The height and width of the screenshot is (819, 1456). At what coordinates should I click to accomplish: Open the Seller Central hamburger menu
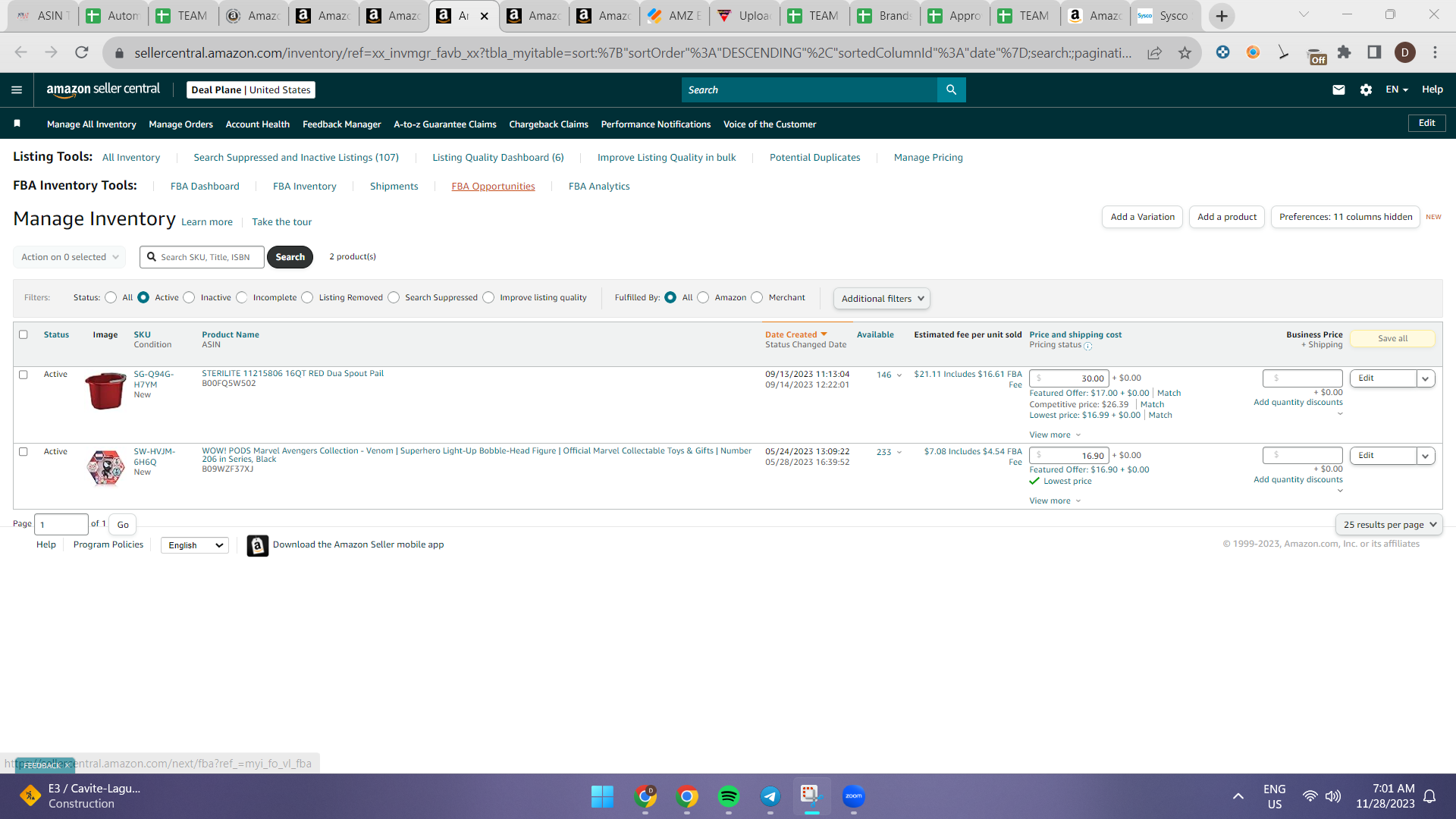pyautogui.click(x=17, y=89)
